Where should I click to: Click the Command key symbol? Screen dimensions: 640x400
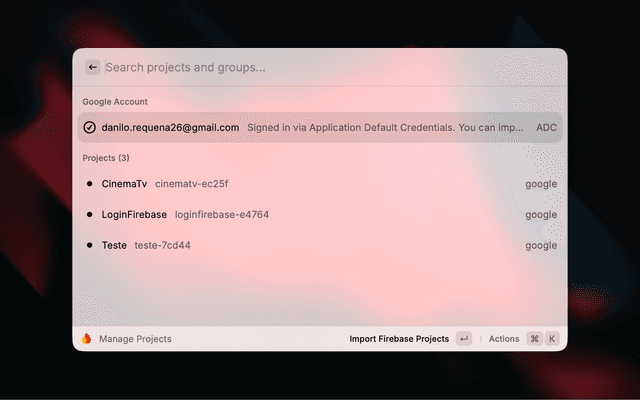click(x=534, y=338)
